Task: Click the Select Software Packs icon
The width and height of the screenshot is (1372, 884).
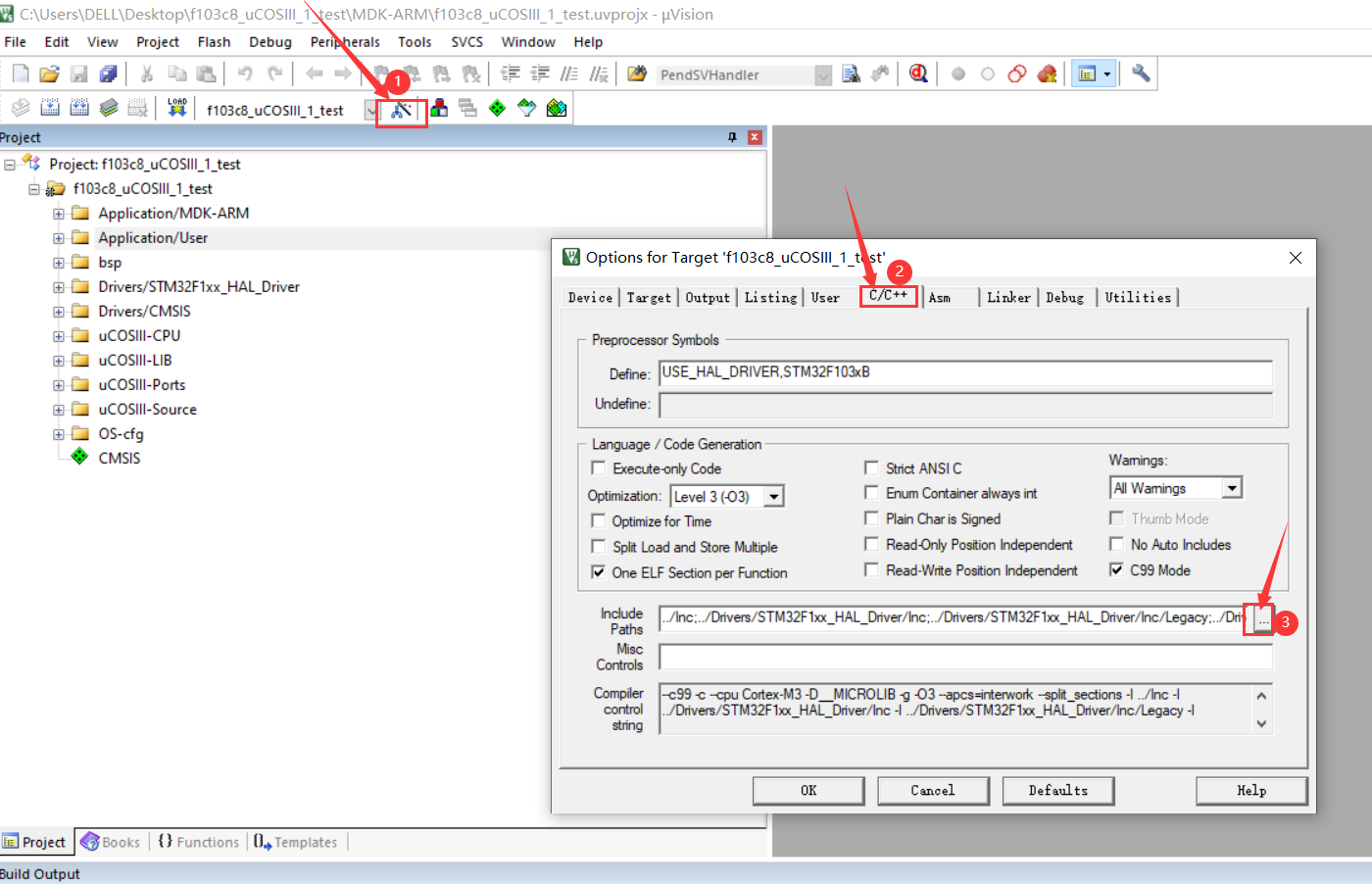Action: [x=527, y=108]
